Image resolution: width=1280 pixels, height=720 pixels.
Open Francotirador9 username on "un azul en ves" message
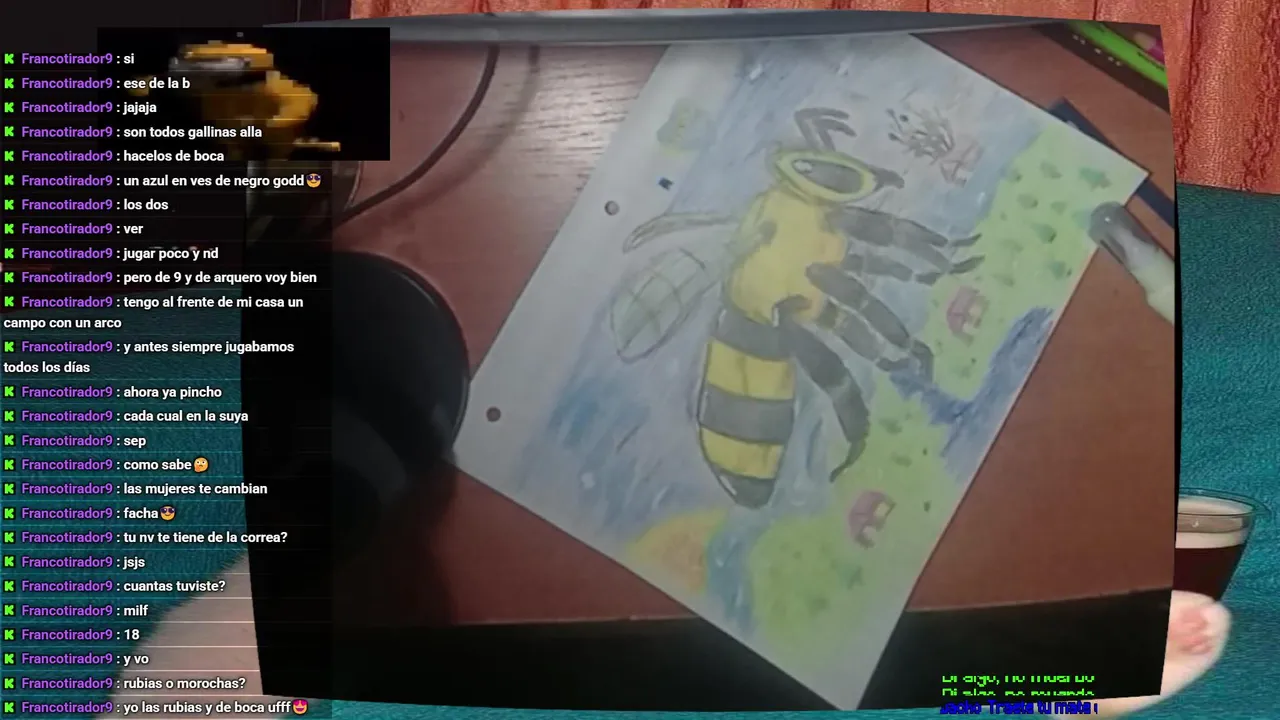point(67,181)
